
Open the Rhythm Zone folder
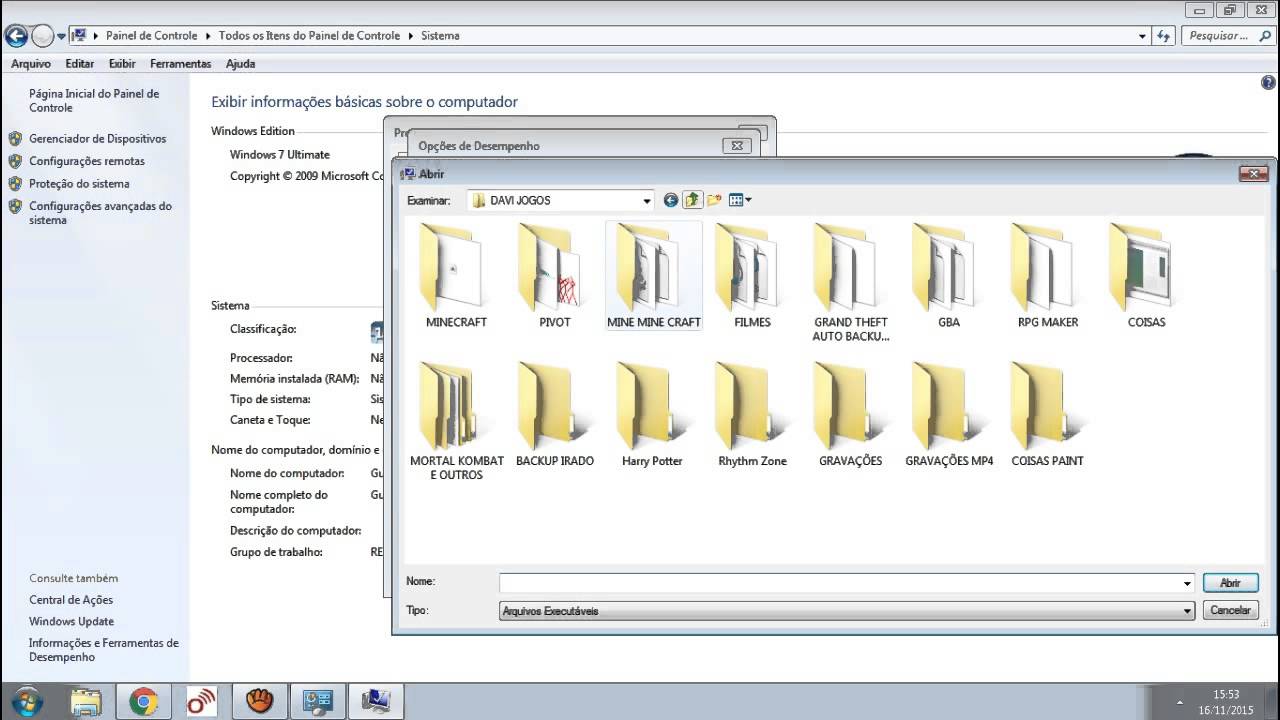click(752, 414)
